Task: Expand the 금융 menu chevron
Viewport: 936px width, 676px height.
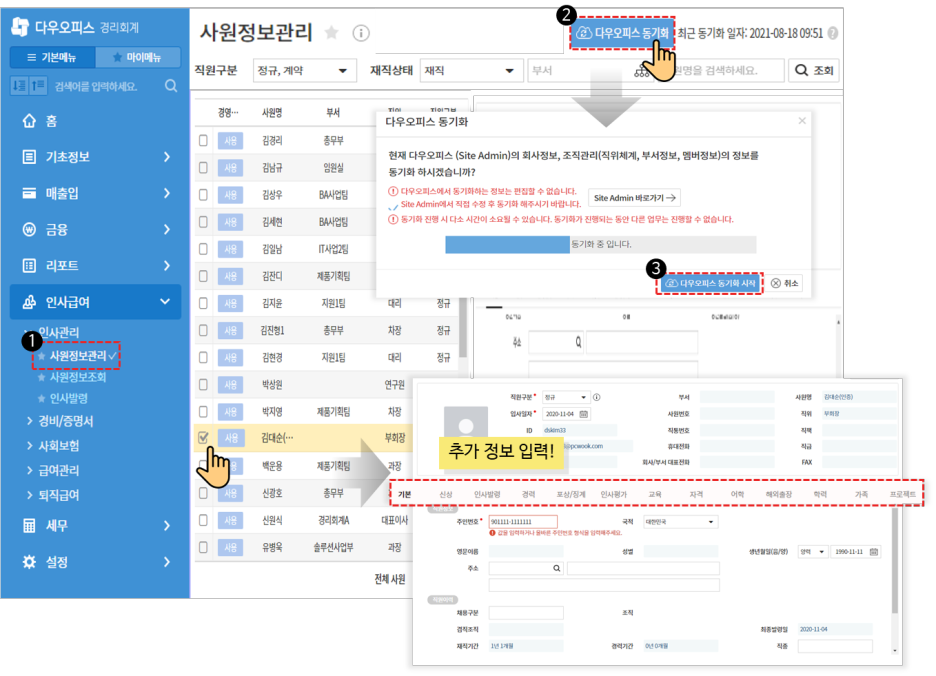Action: (x=167, y=229)
